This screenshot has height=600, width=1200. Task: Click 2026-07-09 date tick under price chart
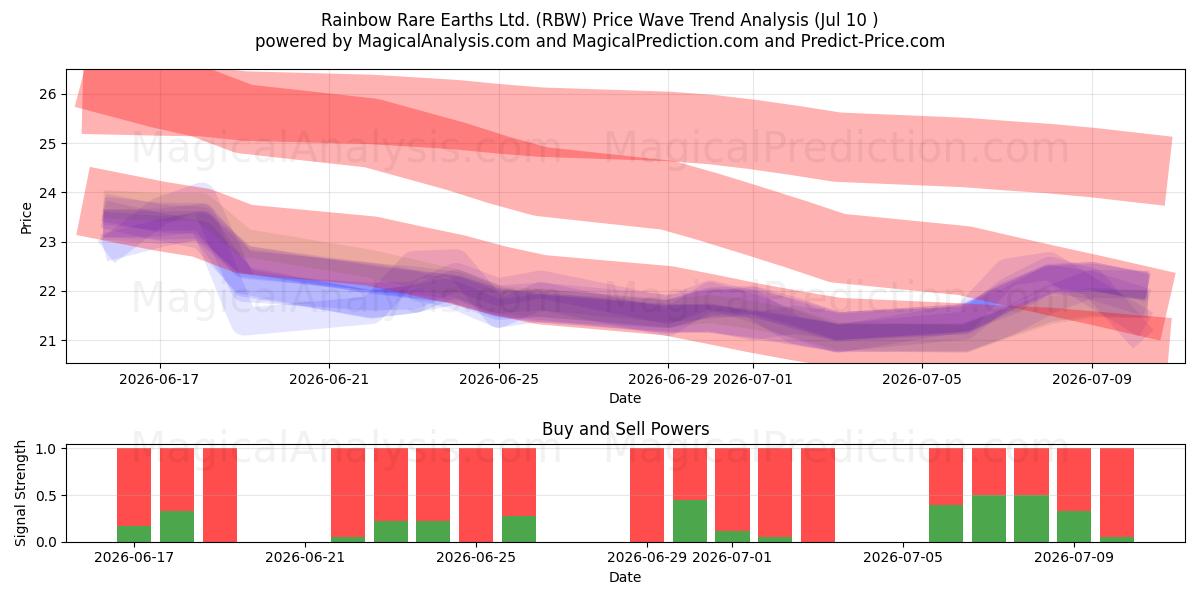coord(1091,379)
